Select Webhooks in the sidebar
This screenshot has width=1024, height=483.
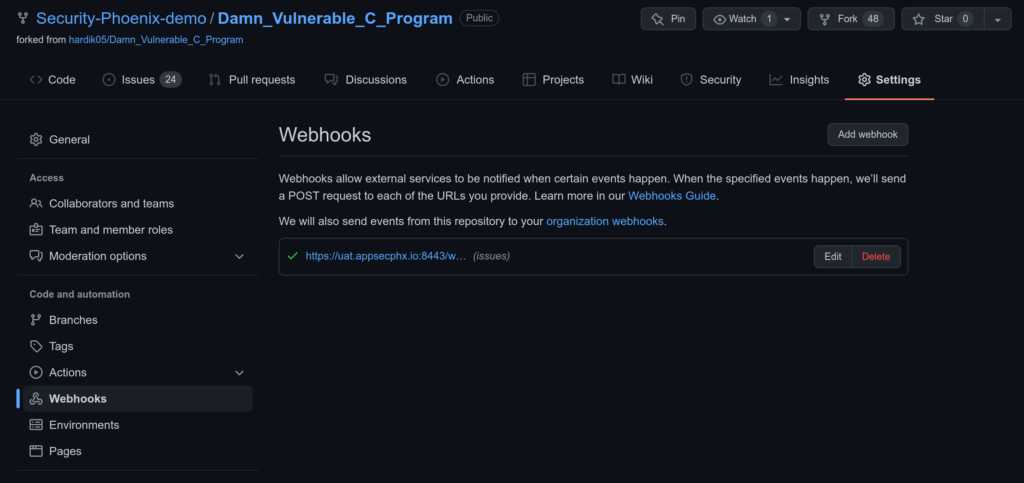coord(137,399)
